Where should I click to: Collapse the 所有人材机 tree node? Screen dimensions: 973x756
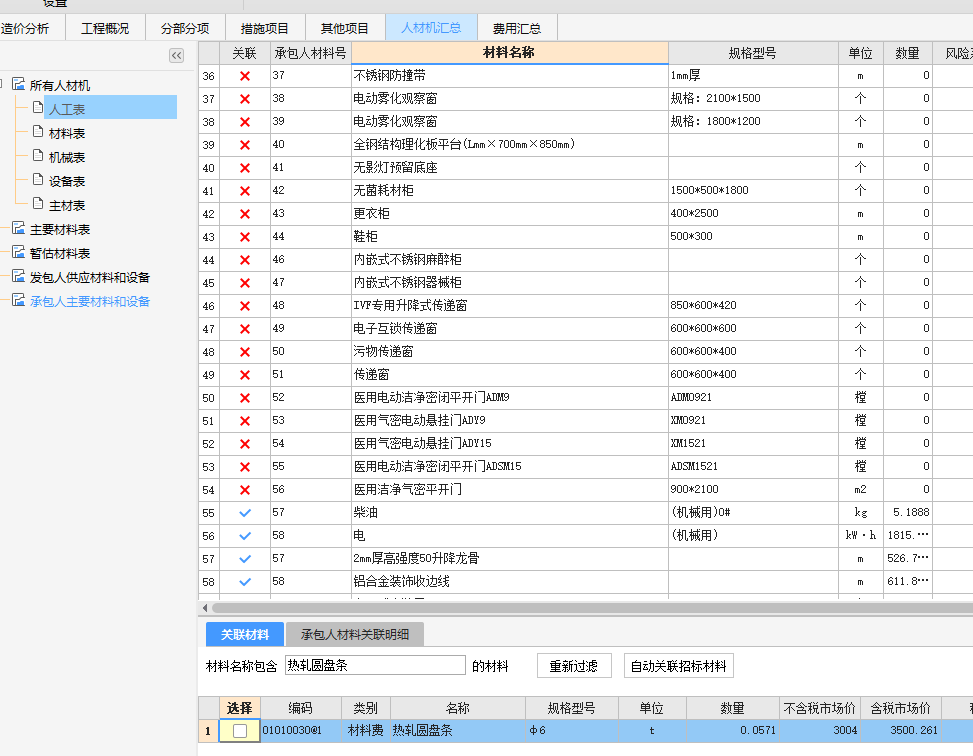2,84
